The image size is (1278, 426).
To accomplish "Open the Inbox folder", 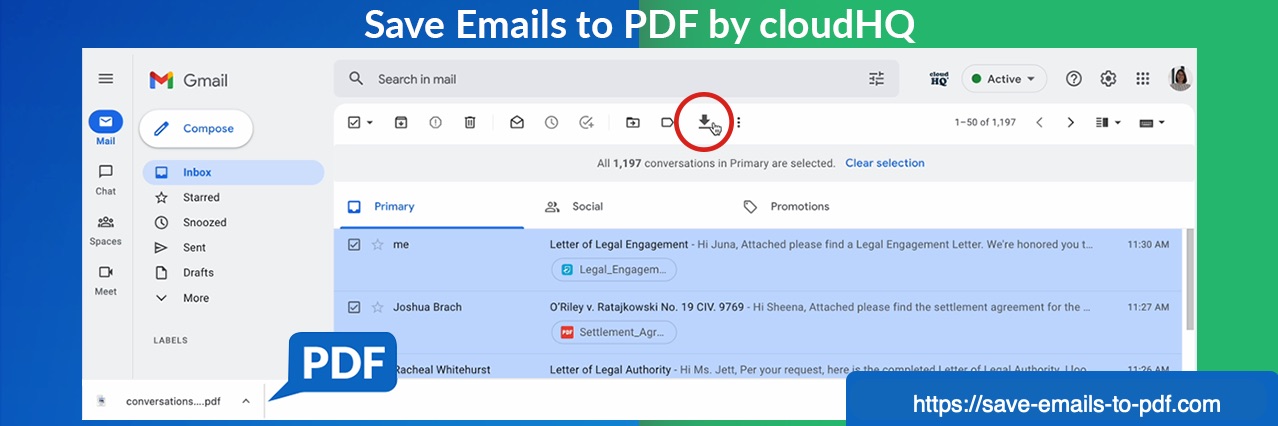I will pos(233,172).
